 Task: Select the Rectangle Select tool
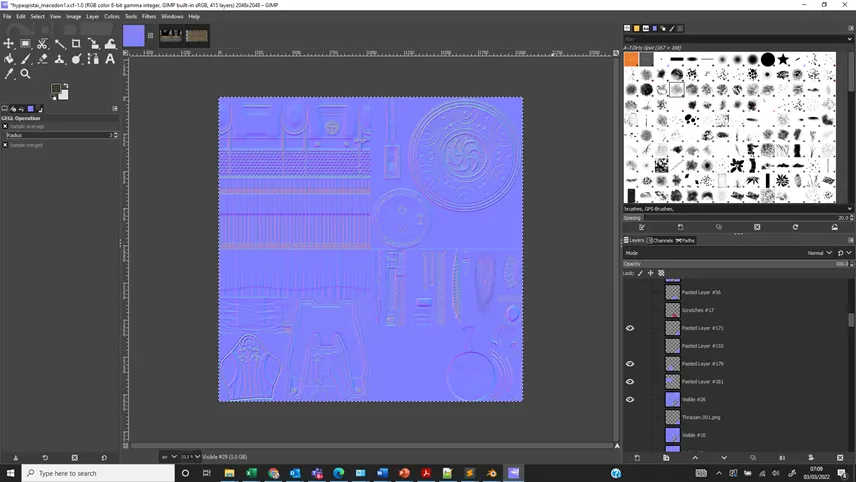(25, 44)
